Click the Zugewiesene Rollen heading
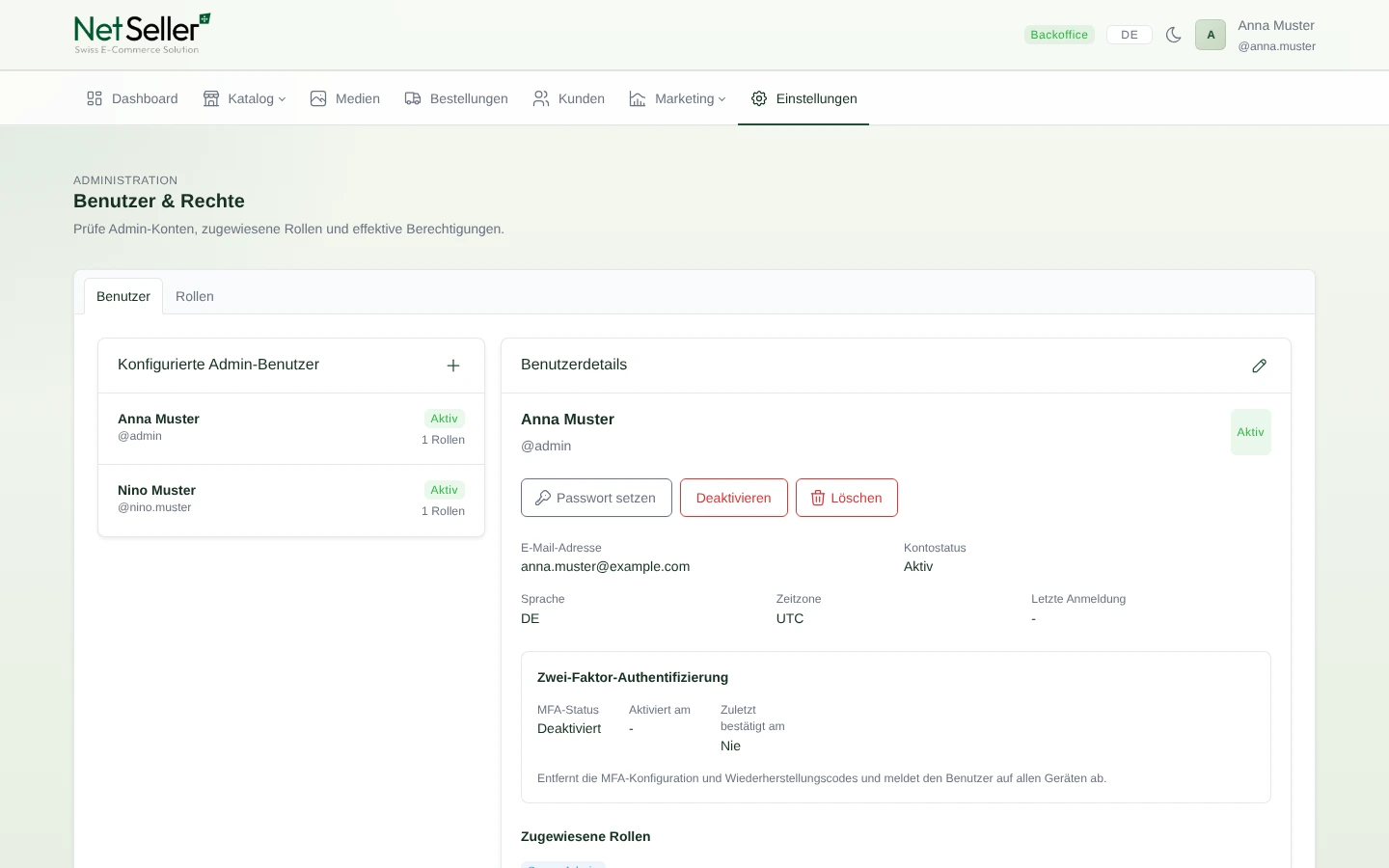Viewport: 1389px width, 868px height. coord(586,836)
